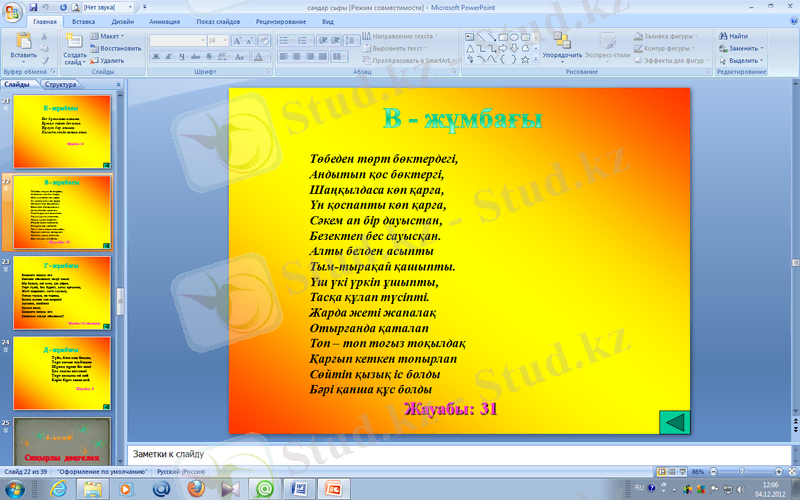This screenshot has height=500, width=800.
Task: Click the green back arrow on slide
Action: tap(675, 422)
